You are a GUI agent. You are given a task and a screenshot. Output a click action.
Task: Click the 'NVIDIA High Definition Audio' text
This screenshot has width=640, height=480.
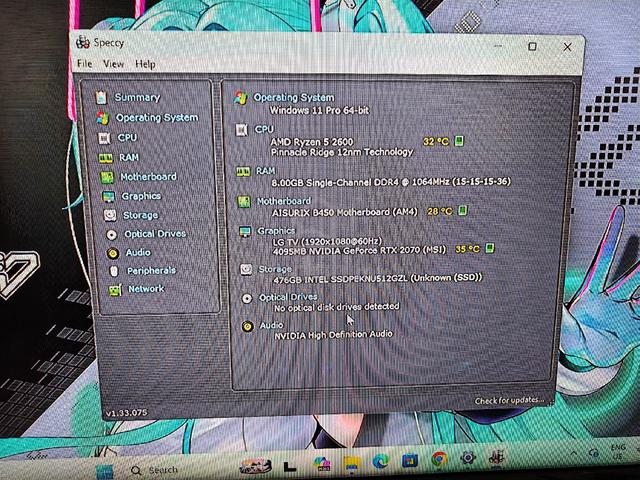coord(333,335)
